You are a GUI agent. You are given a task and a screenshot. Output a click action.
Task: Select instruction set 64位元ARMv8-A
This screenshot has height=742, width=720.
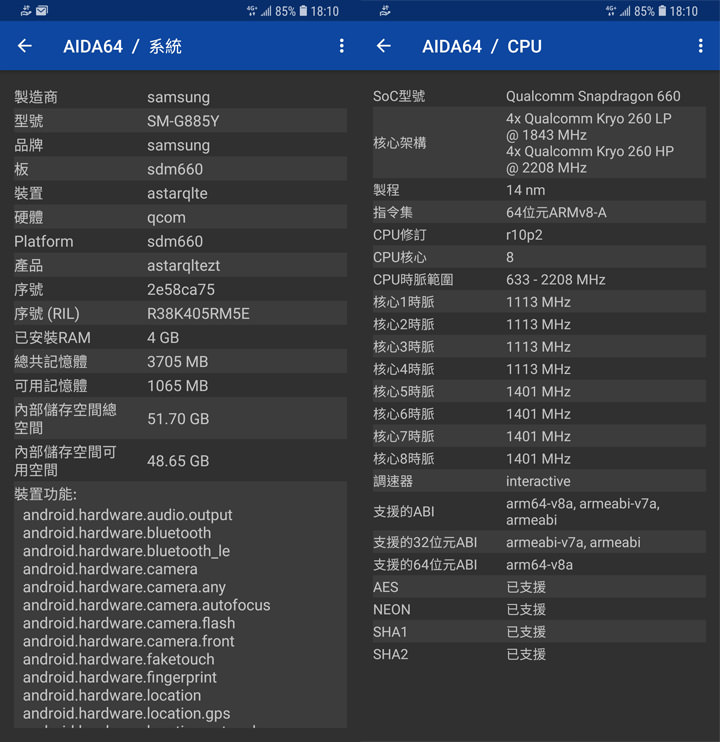coord(556,212)
